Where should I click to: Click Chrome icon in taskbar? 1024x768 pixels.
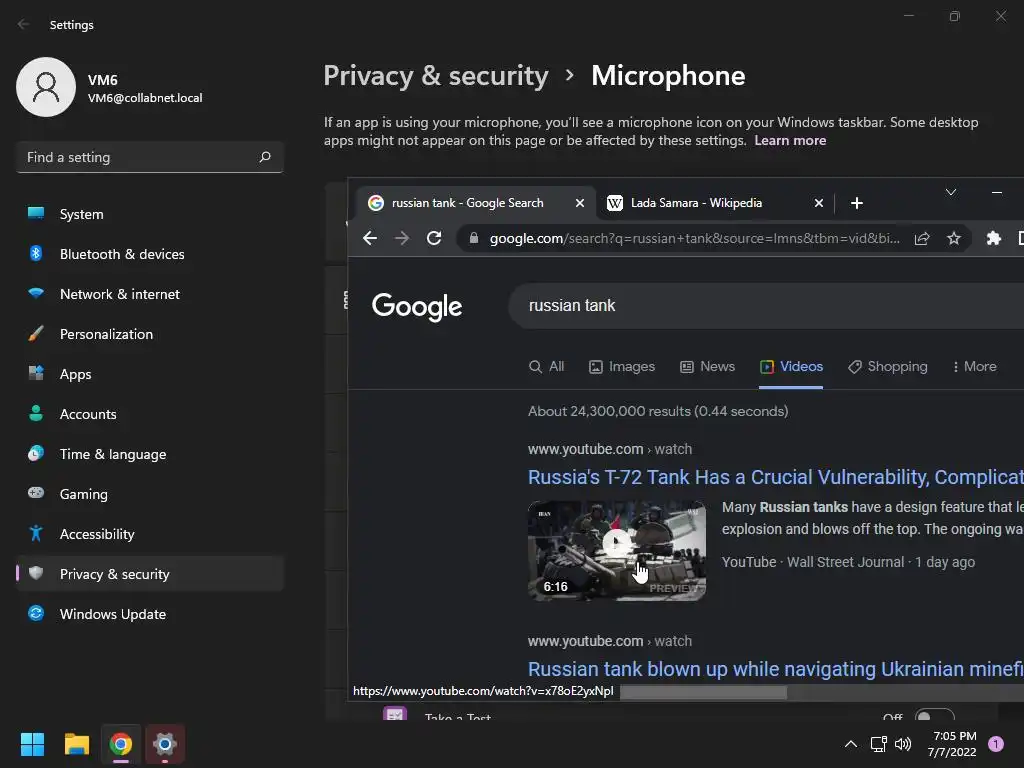[121, 744]
